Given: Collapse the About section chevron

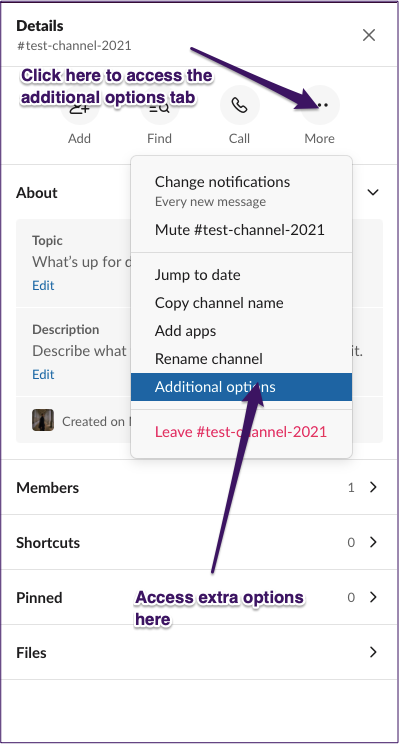Looking at the screenshot, I should coord(373,192).
